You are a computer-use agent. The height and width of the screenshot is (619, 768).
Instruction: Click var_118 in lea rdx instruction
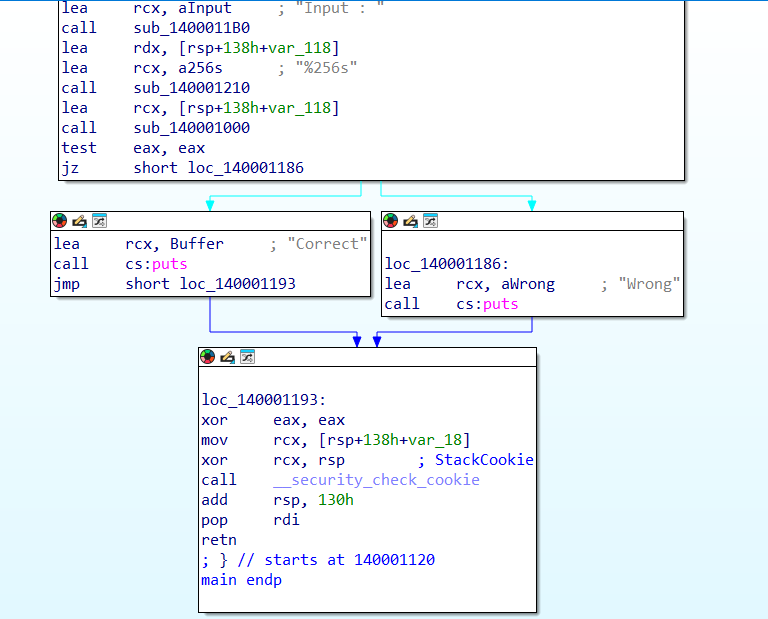[298, 48]
